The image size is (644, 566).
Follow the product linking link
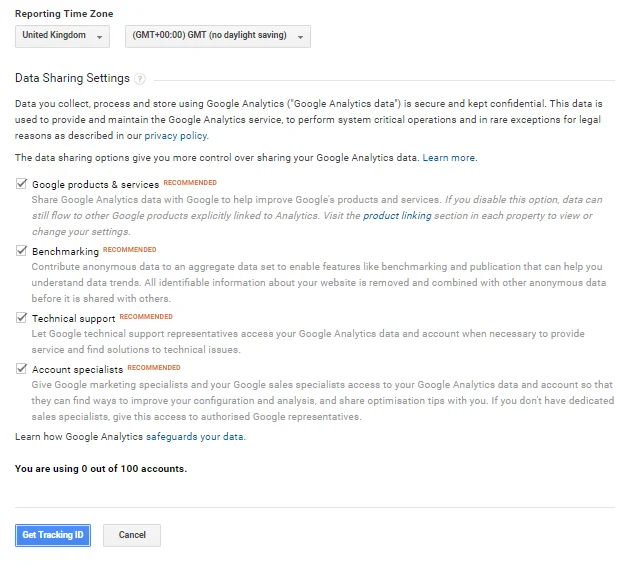pos(397,216)
